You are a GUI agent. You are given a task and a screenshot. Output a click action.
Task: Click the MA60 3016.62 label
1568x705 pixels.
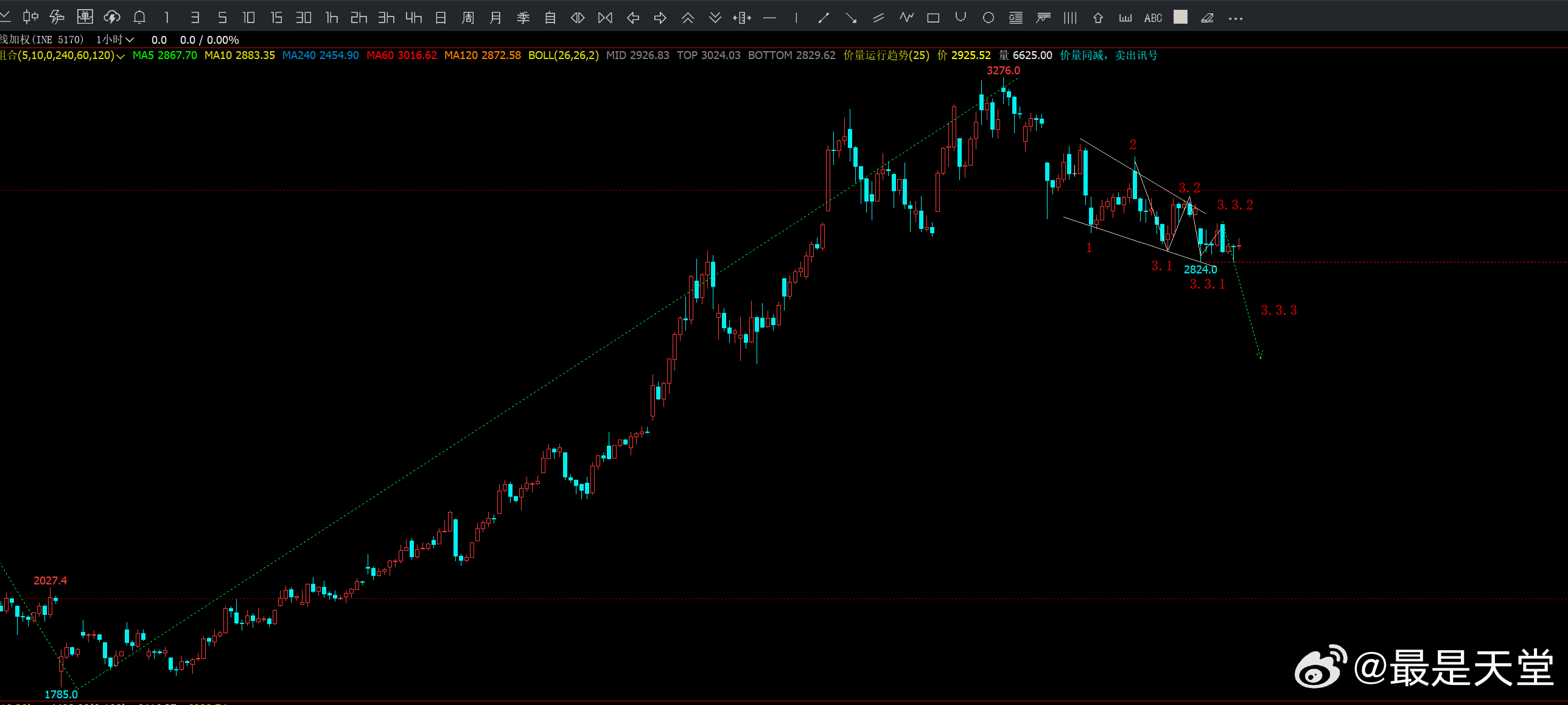tap(402, 55)
